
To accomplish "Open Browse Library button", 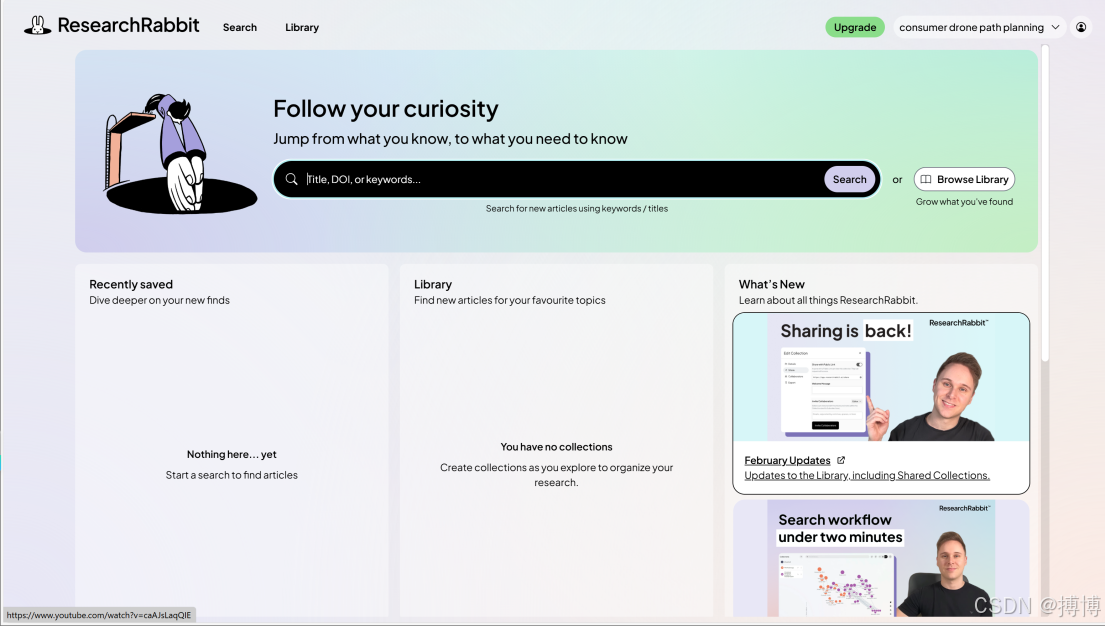I will pos(964,179).
